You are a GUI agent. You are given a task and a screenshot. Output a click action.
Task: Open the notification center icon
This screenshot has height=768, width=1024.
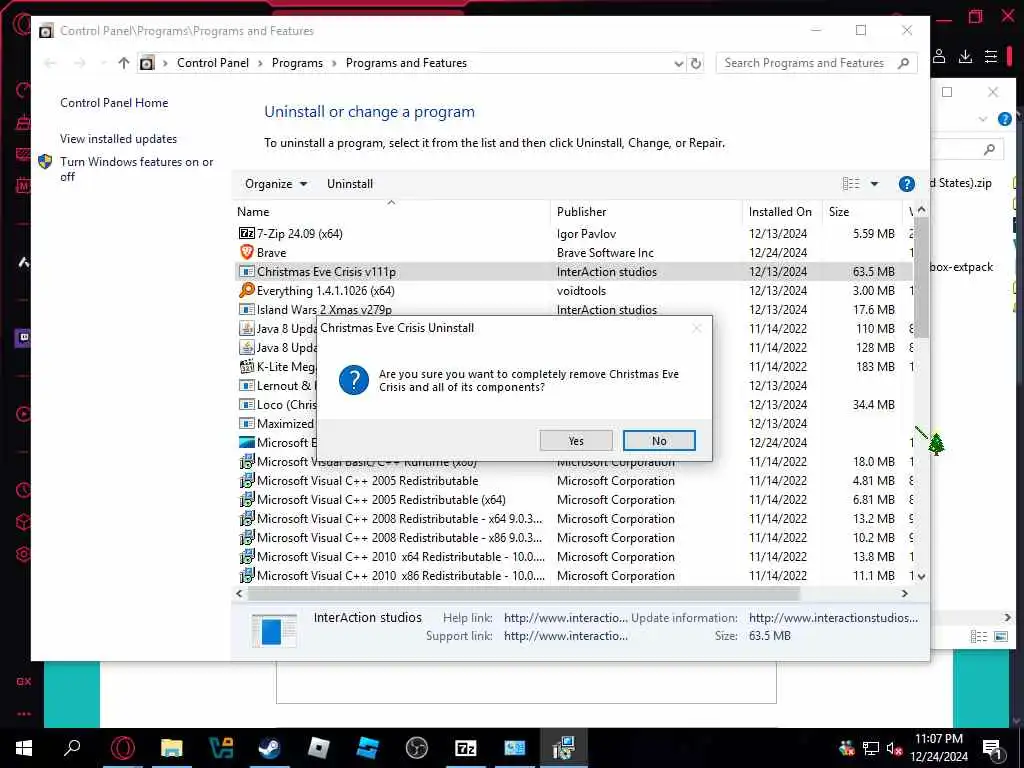(993, 749)
